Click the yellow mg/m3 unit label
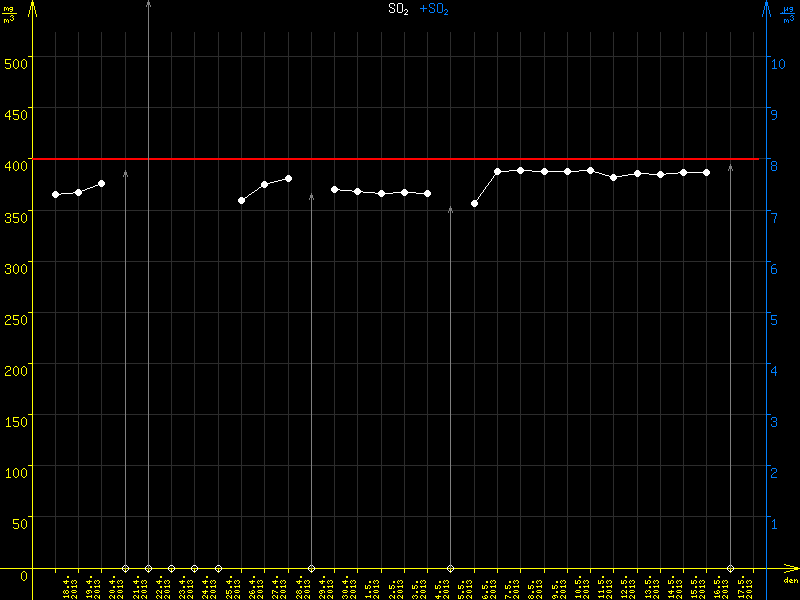 point(10,13)
